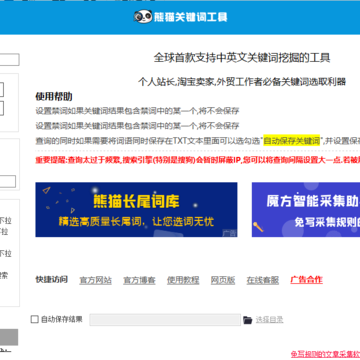This screenshot has width=360, height=360.
Task: Open the 官方网站 link
Action: (x=95, y=280)
